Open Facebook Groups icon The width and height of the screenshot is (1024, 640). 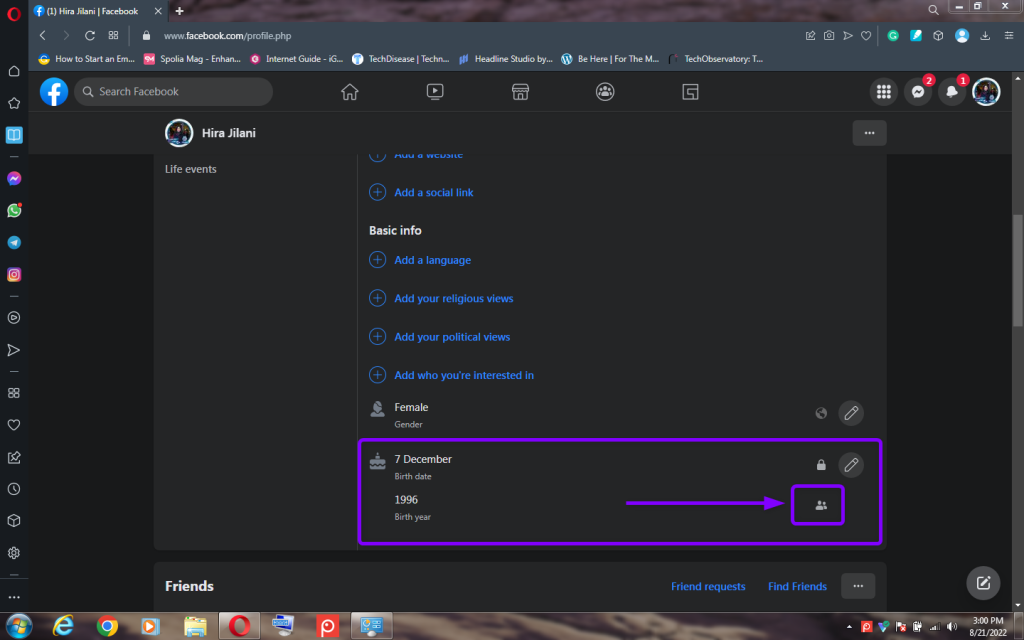(x=605, y=92)
